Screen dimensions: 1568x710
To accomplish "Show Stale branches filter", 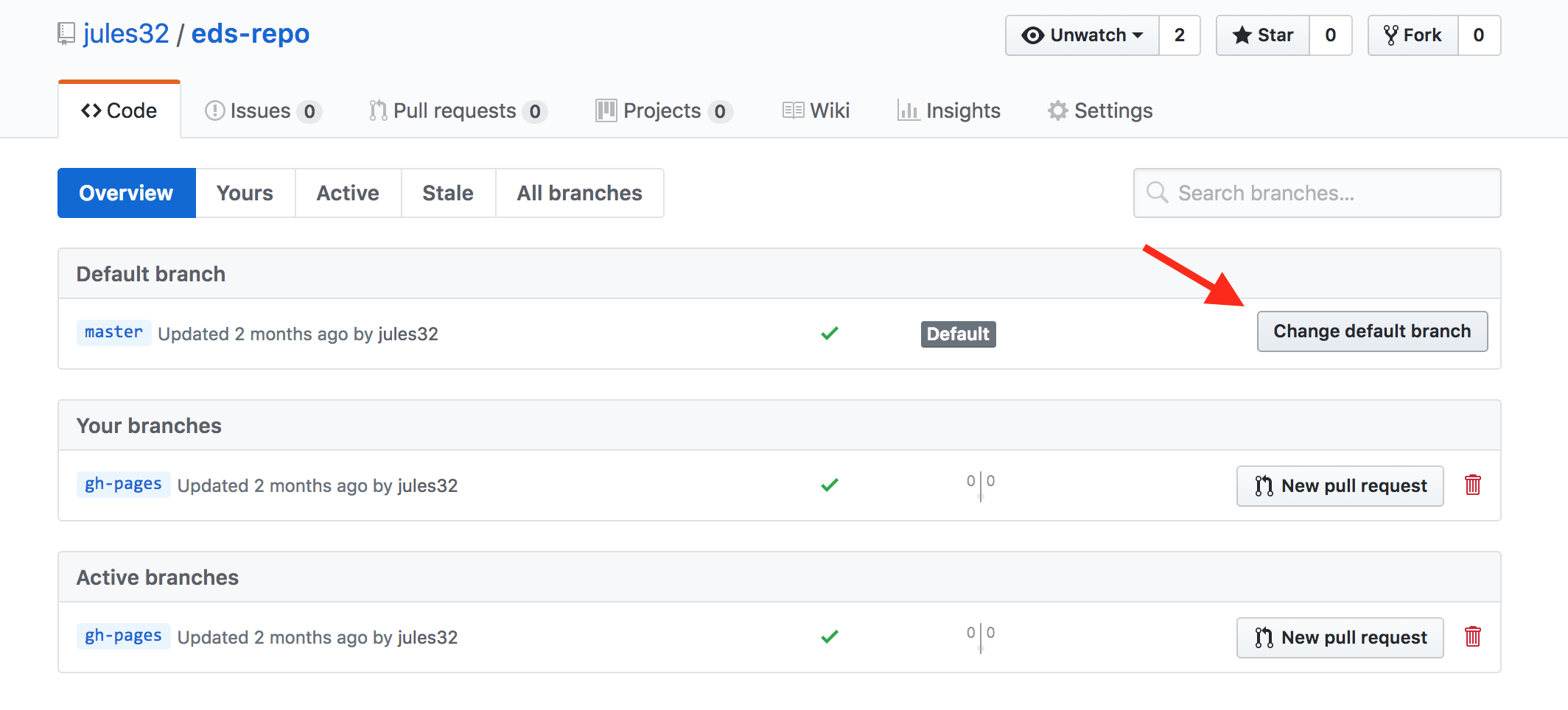I will [448, 193].
